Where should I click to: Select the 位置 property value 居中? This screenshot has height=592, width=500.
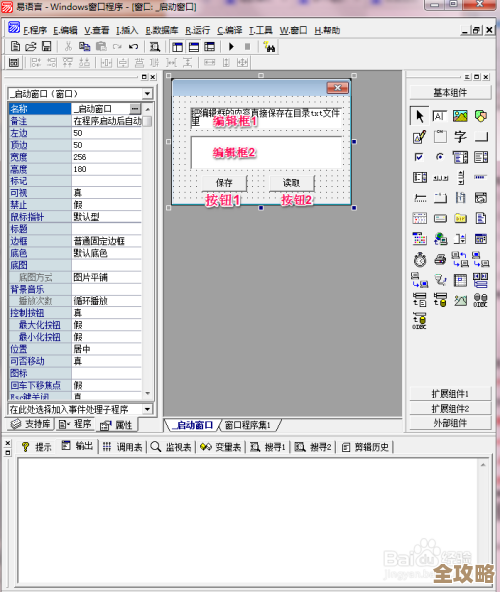click(x=106, y=349)
